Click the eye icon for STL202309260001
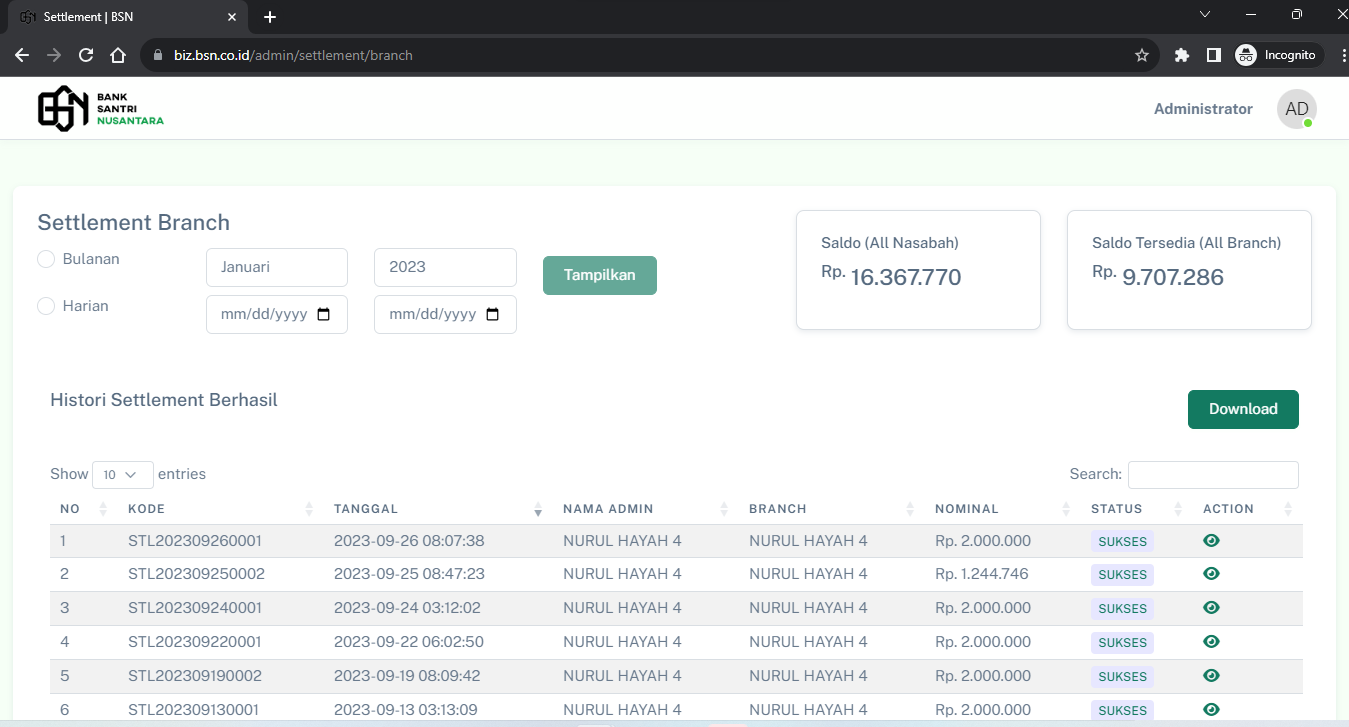Viewport: 1349px width, 727px height. (1211, 541)
